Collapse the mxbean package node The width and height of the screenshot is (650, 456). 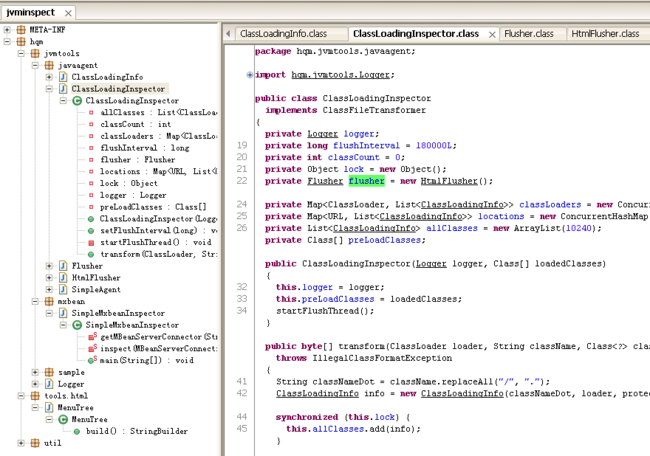tap(35, 301)
